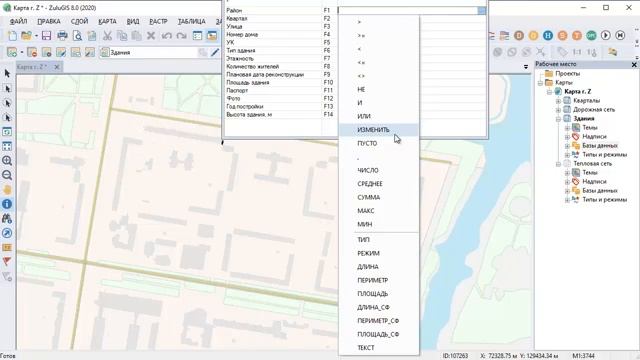Click the Delete X icon in toolbar

151,36
